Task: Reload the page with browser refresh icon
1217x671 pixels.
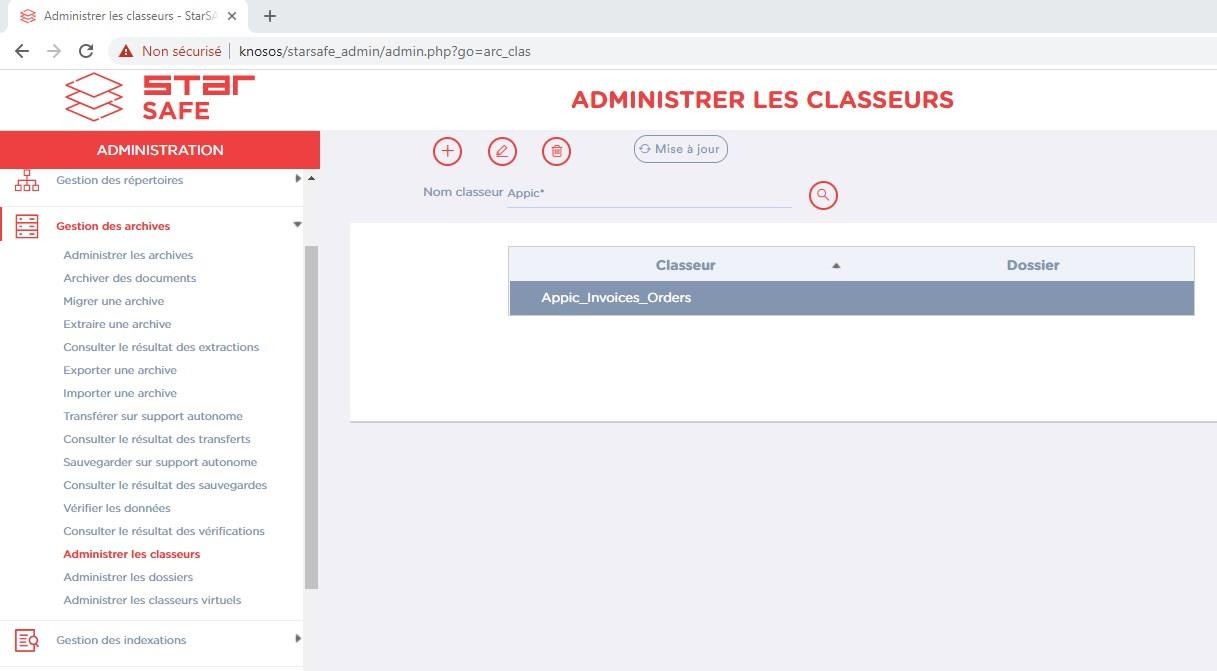Action: click(86, 51)
